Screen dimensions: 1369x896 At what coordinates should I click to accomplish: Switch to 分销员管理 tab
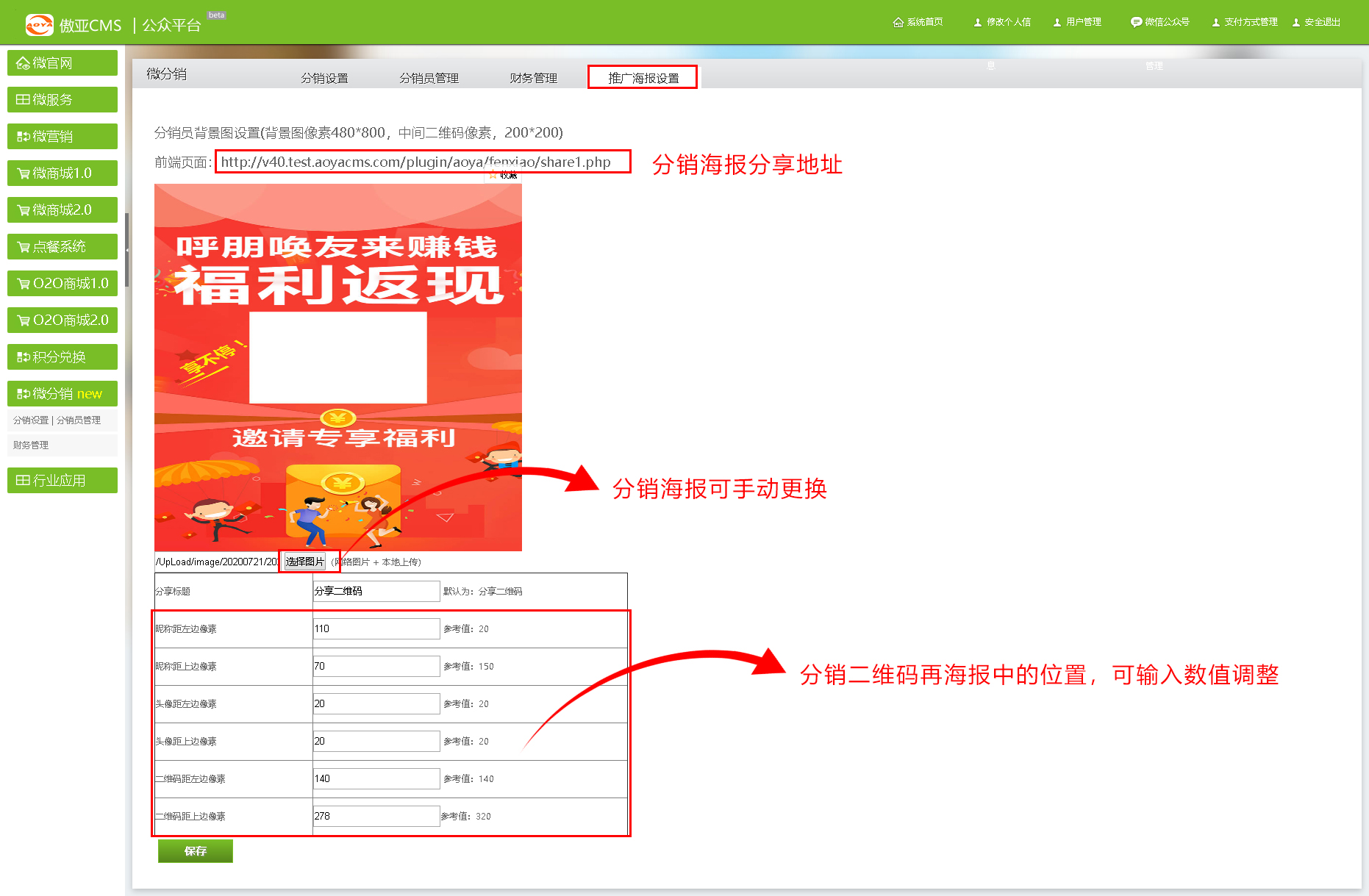(x=429, y=78)
